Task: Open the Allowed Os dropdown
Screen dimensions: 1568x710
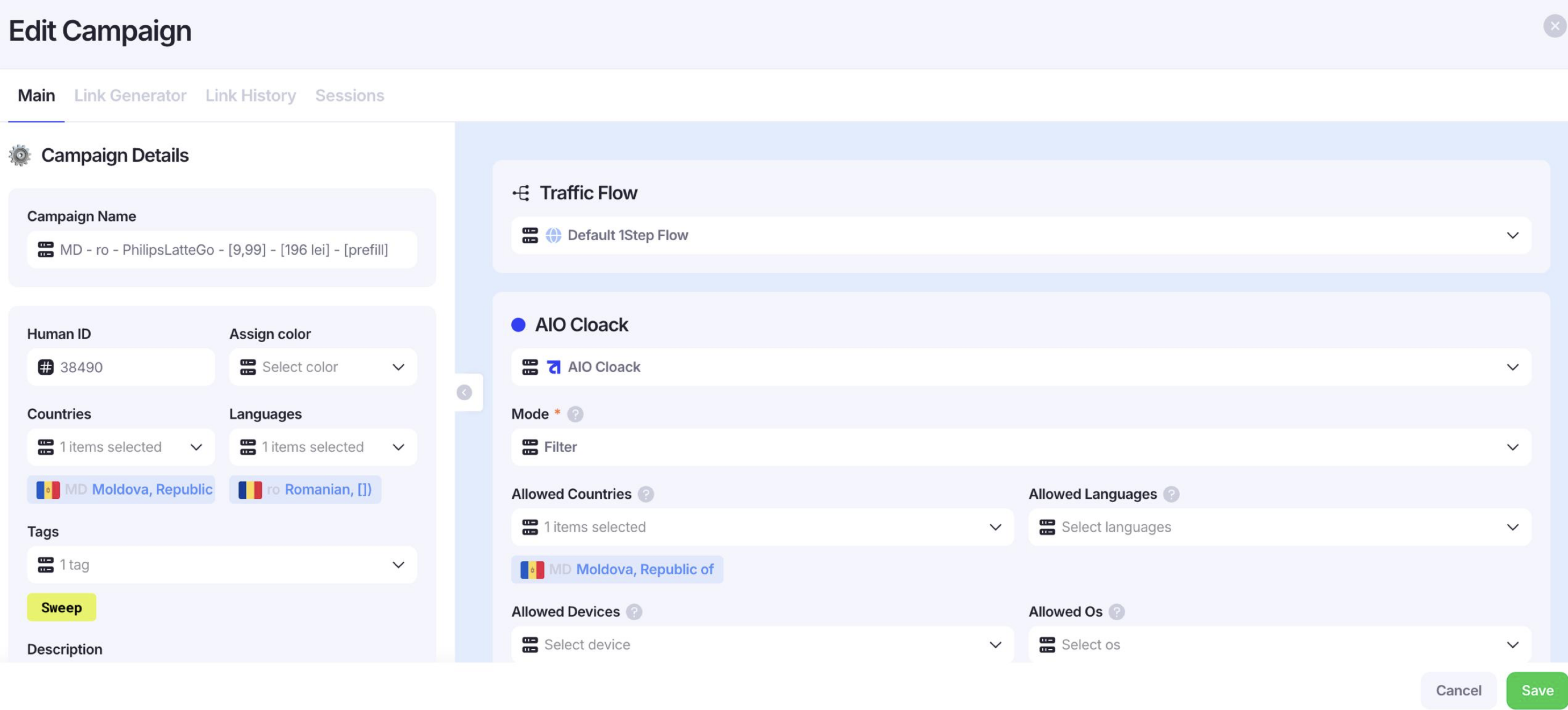Action: 1280,645
